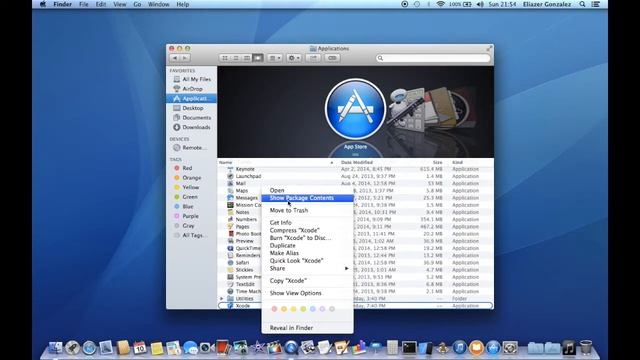Image resolution: width=640 pixels, height=360 pixels.
Task: Open Documents in the sidebar
Action: point(192,118)
